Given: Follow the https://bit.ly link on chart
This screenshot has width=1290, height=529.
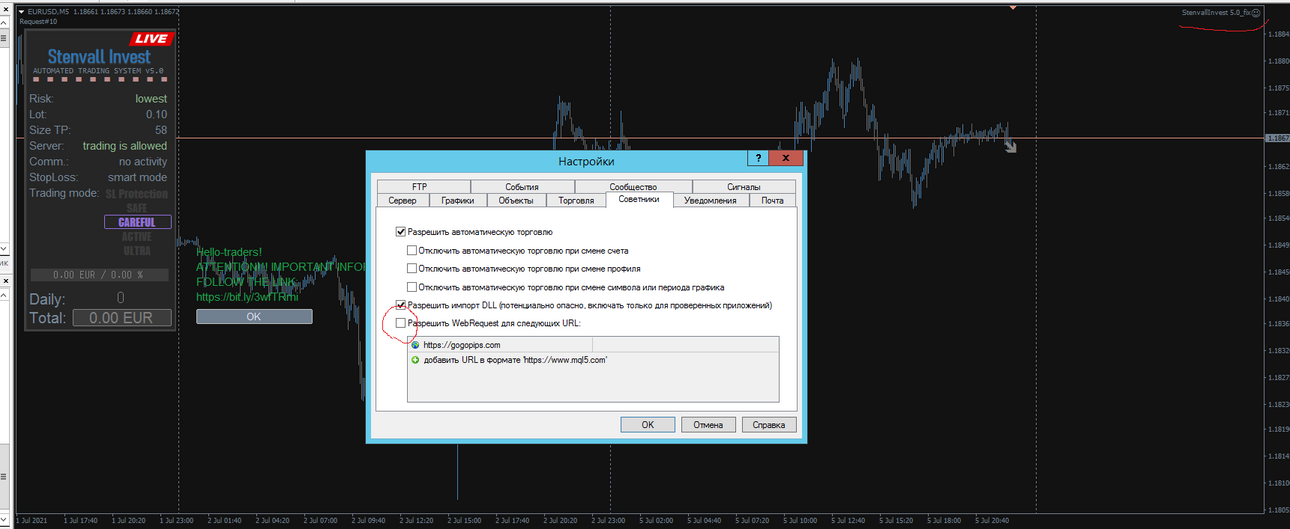Looking at the screenshot, I should (247, 297).
